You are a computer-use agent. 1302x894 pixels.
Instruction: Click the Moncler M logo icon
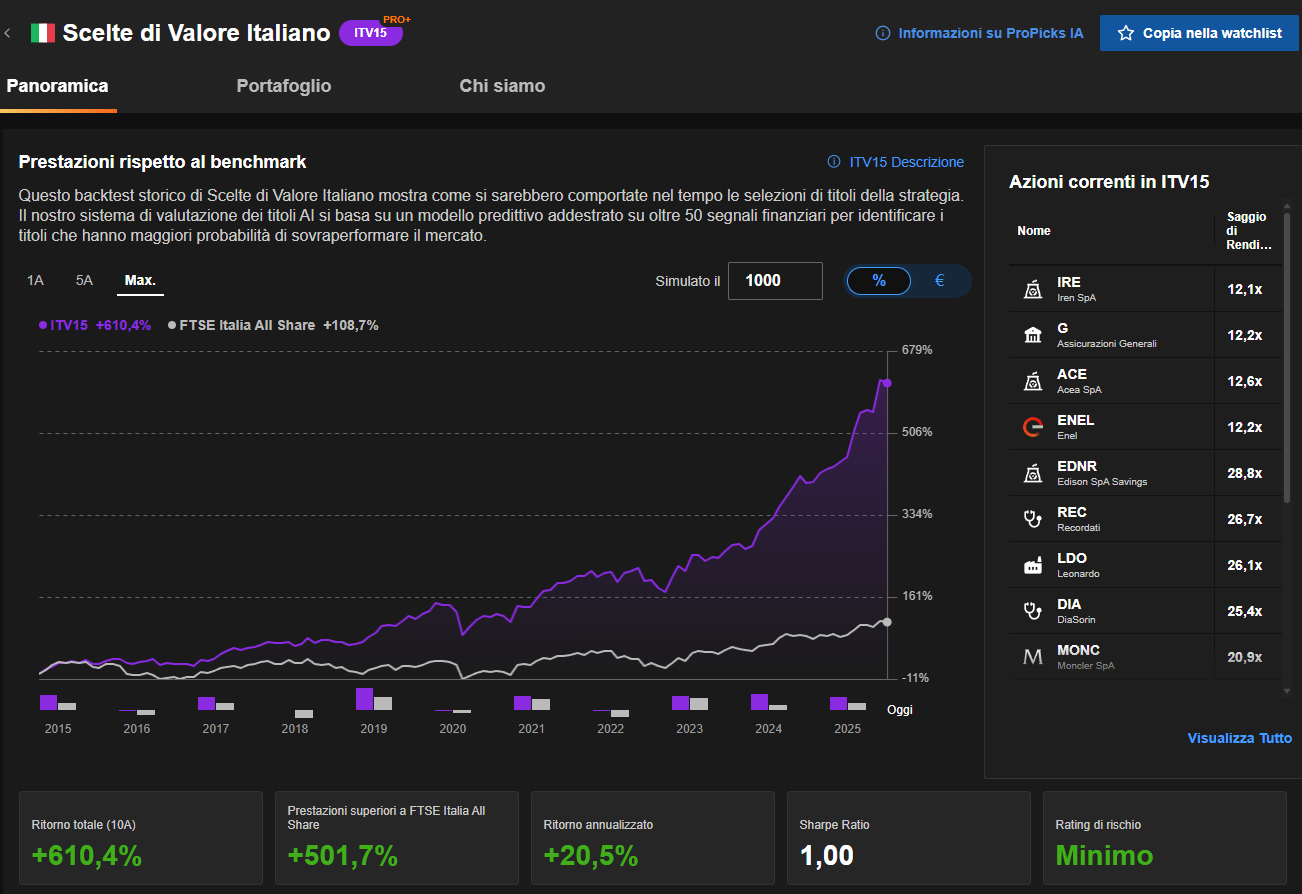(x=1032, y=657)
